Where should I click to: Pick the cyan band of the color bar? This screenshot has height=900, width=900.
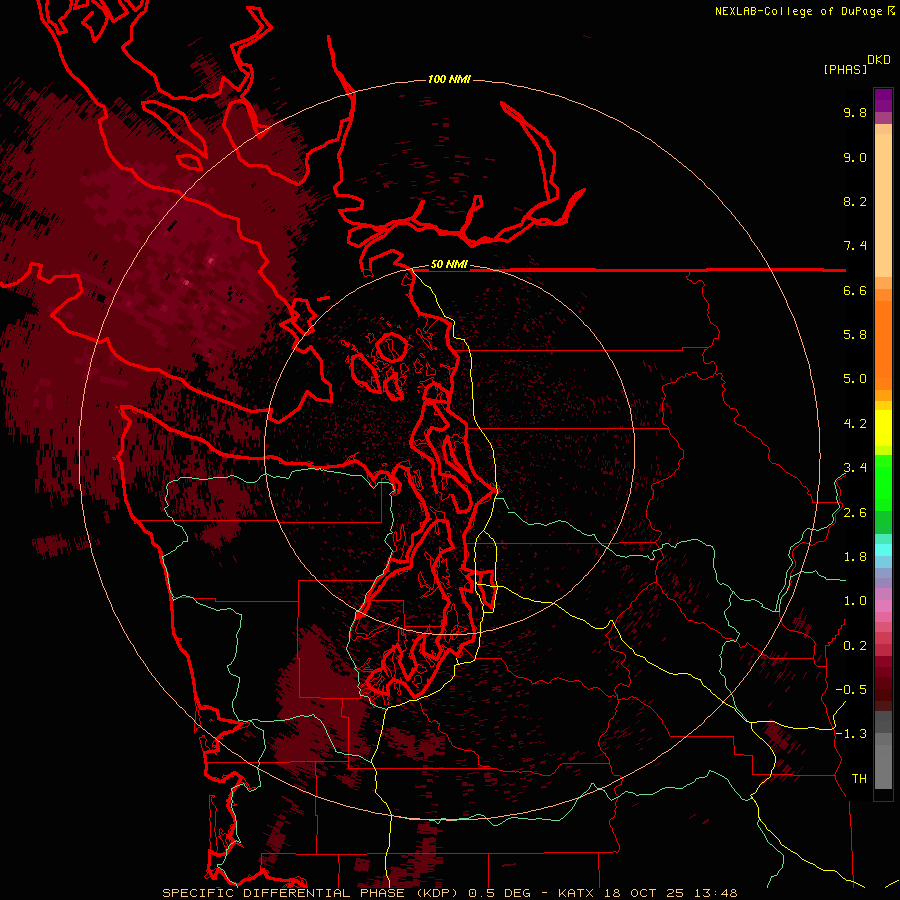click(883, 550)
